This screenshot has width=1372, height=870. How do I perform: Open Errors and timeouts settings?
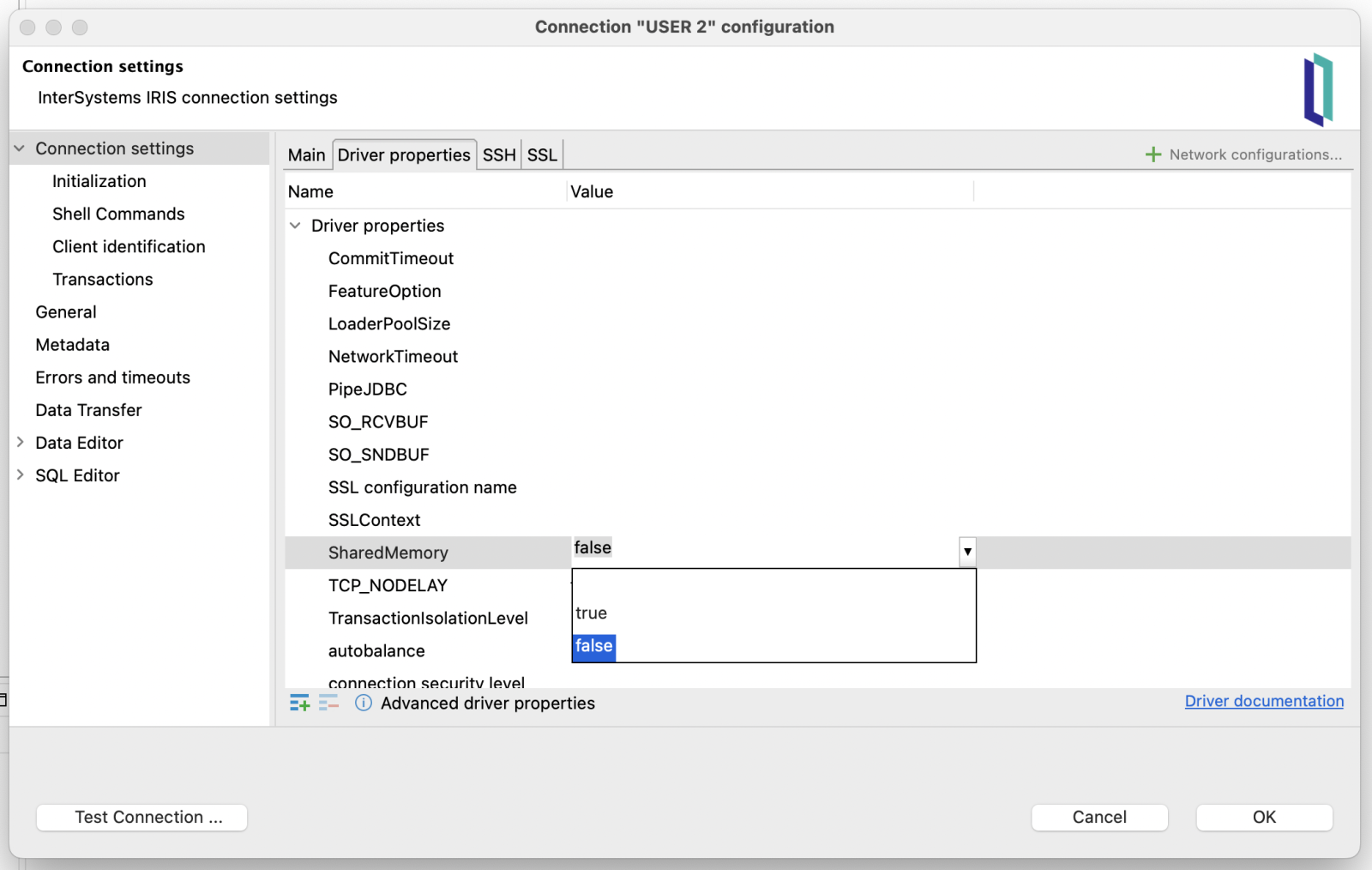(113, 378)
